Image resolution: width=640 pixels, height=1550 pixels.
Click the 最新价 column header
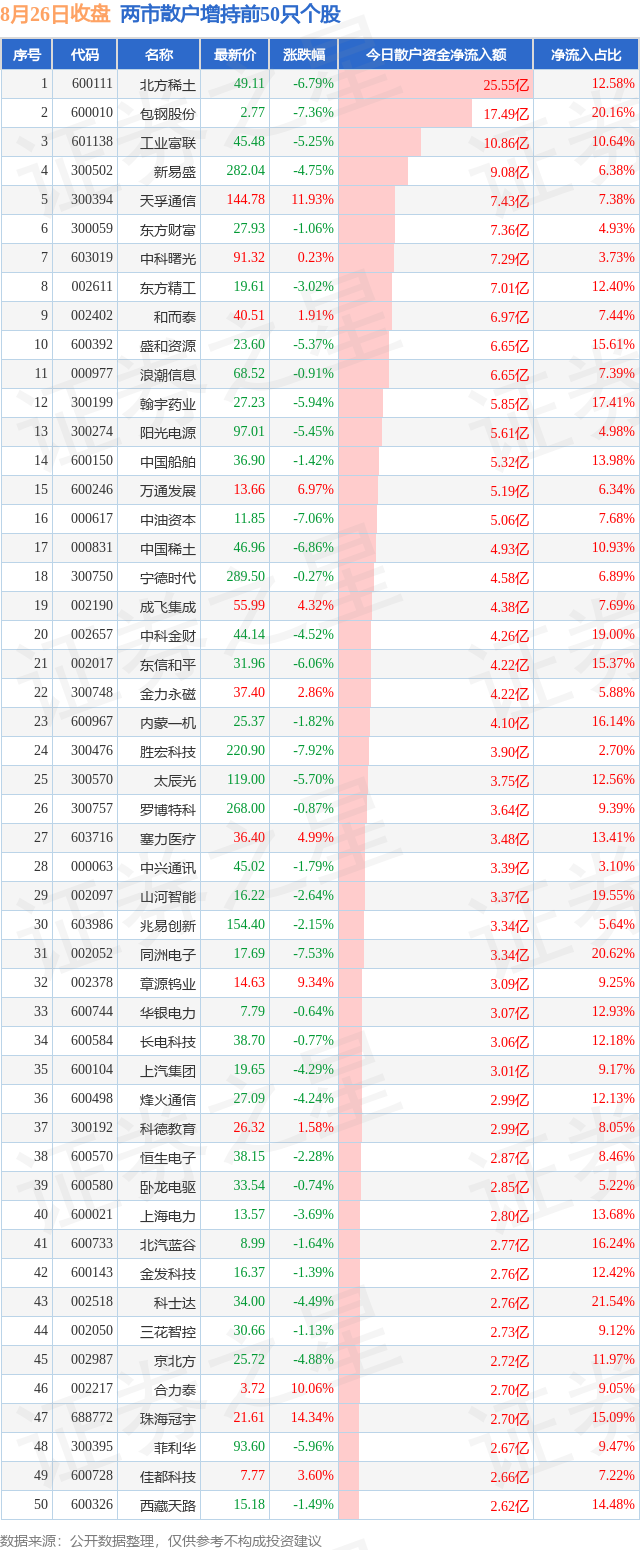234,55
